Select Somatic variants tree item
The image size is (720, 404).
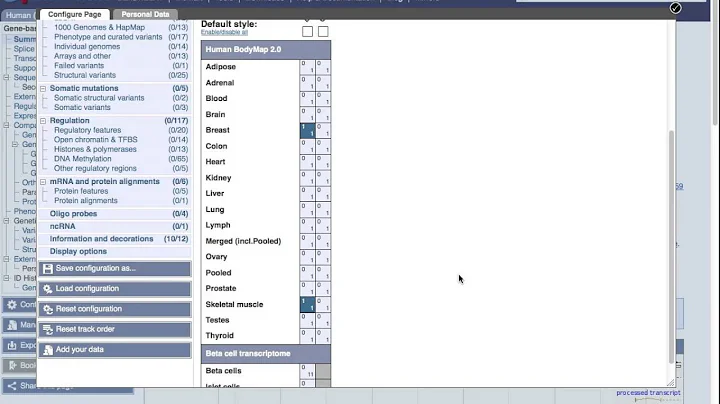coord(82,107)
